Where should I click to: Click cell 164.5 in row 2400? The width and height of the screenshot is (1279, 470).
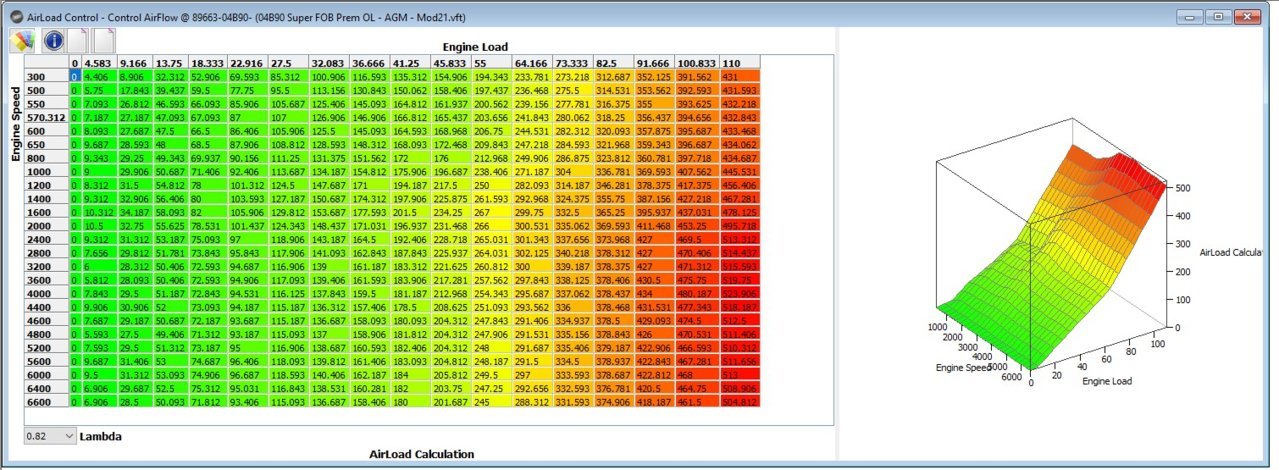point(371,241)
